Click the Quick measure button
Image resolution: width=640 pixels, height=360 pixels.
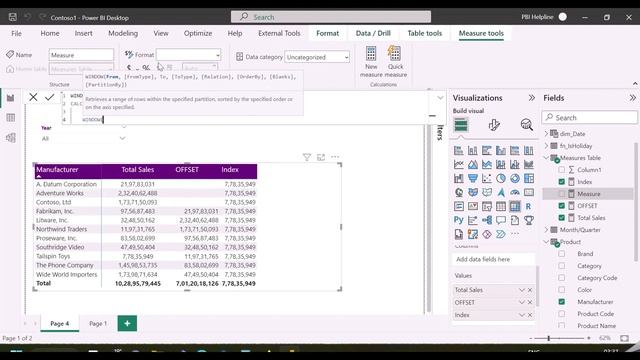(x=395, y=62)
